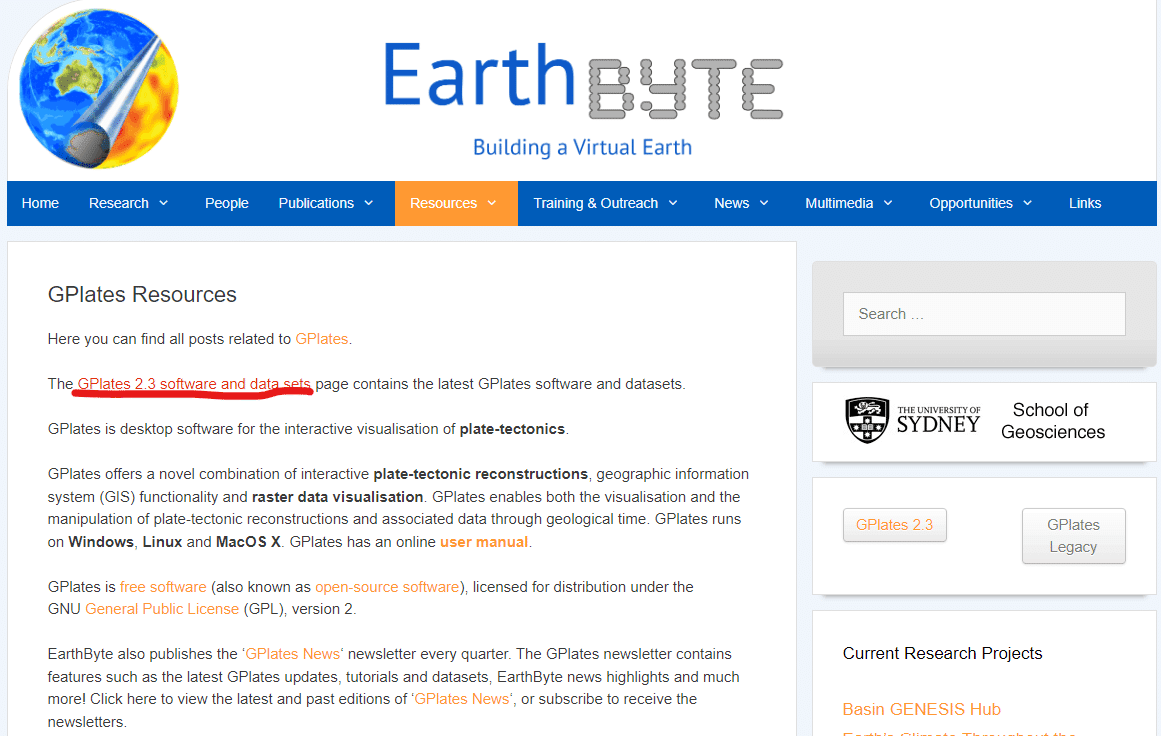This screenshot has width=1161, height=736.
Task: Click the bold plate-tectonic reconstructions text
Action: (481, 474)
